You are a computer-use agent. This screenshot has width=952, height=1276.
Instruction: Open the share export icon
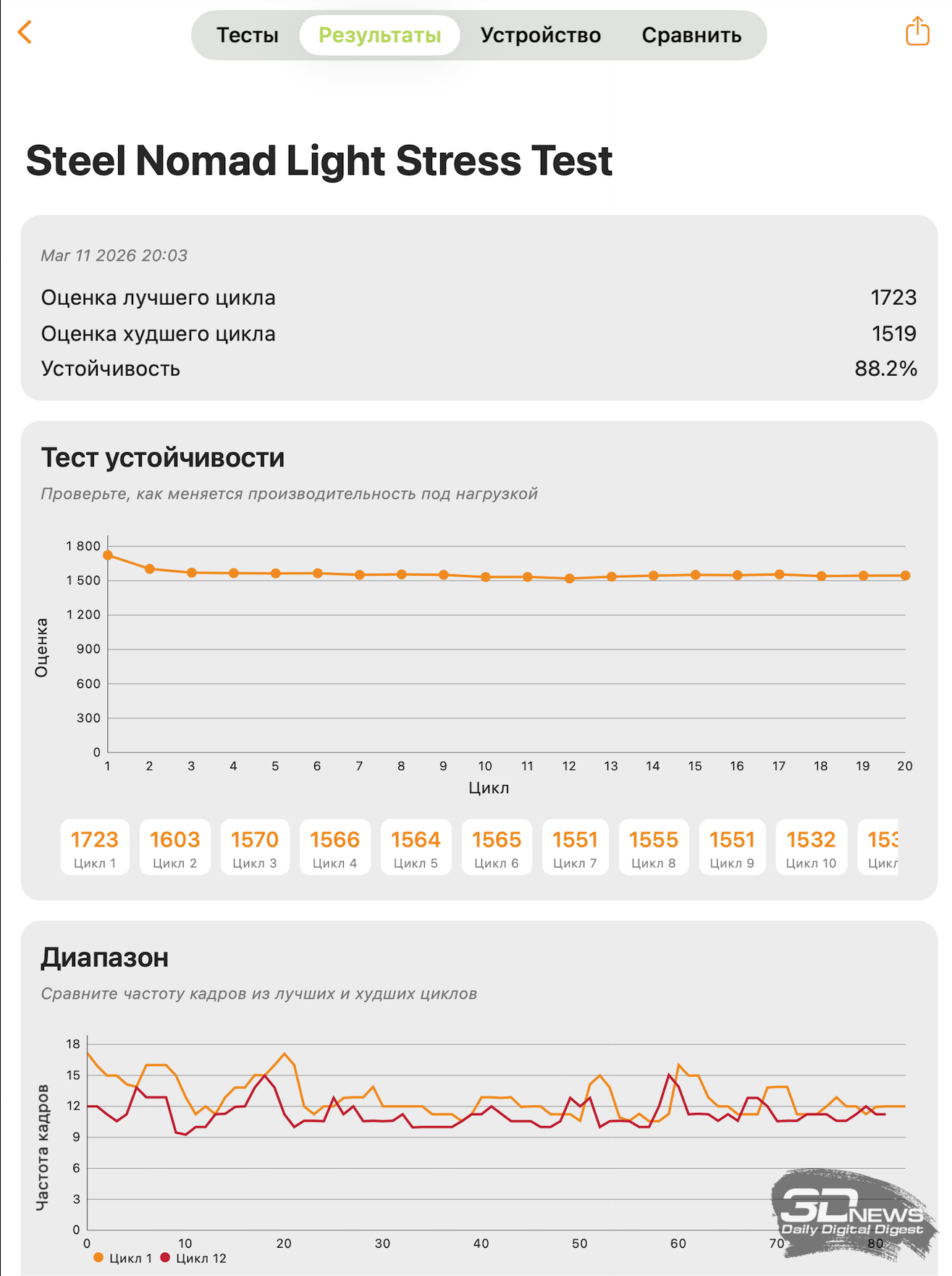coord(917,32)
